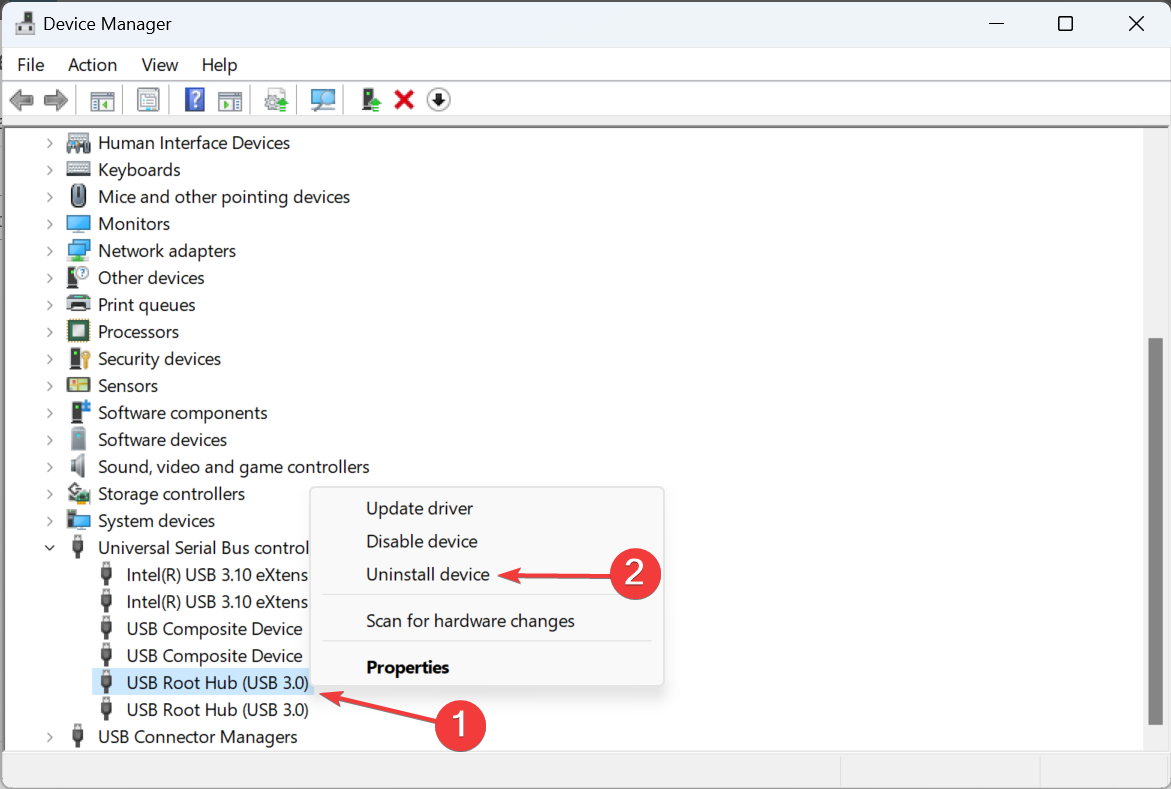Click the Back arrow toolbar icon
Screen dimensions: 1171x789
coord(22,99)
